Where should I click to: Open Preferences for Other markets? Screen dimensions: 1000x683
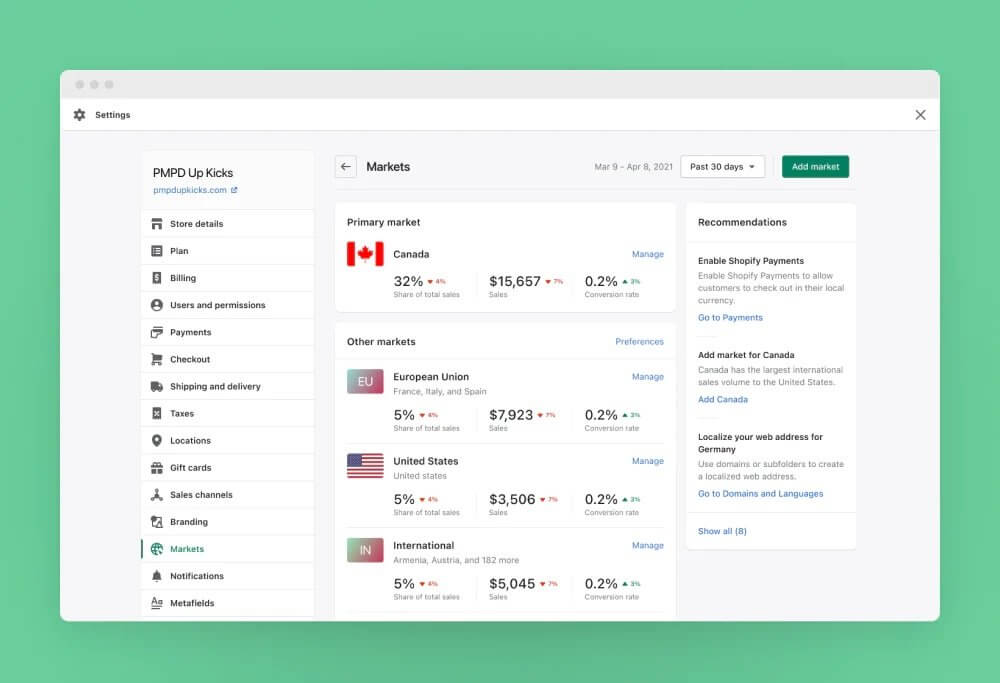[638, 341]
